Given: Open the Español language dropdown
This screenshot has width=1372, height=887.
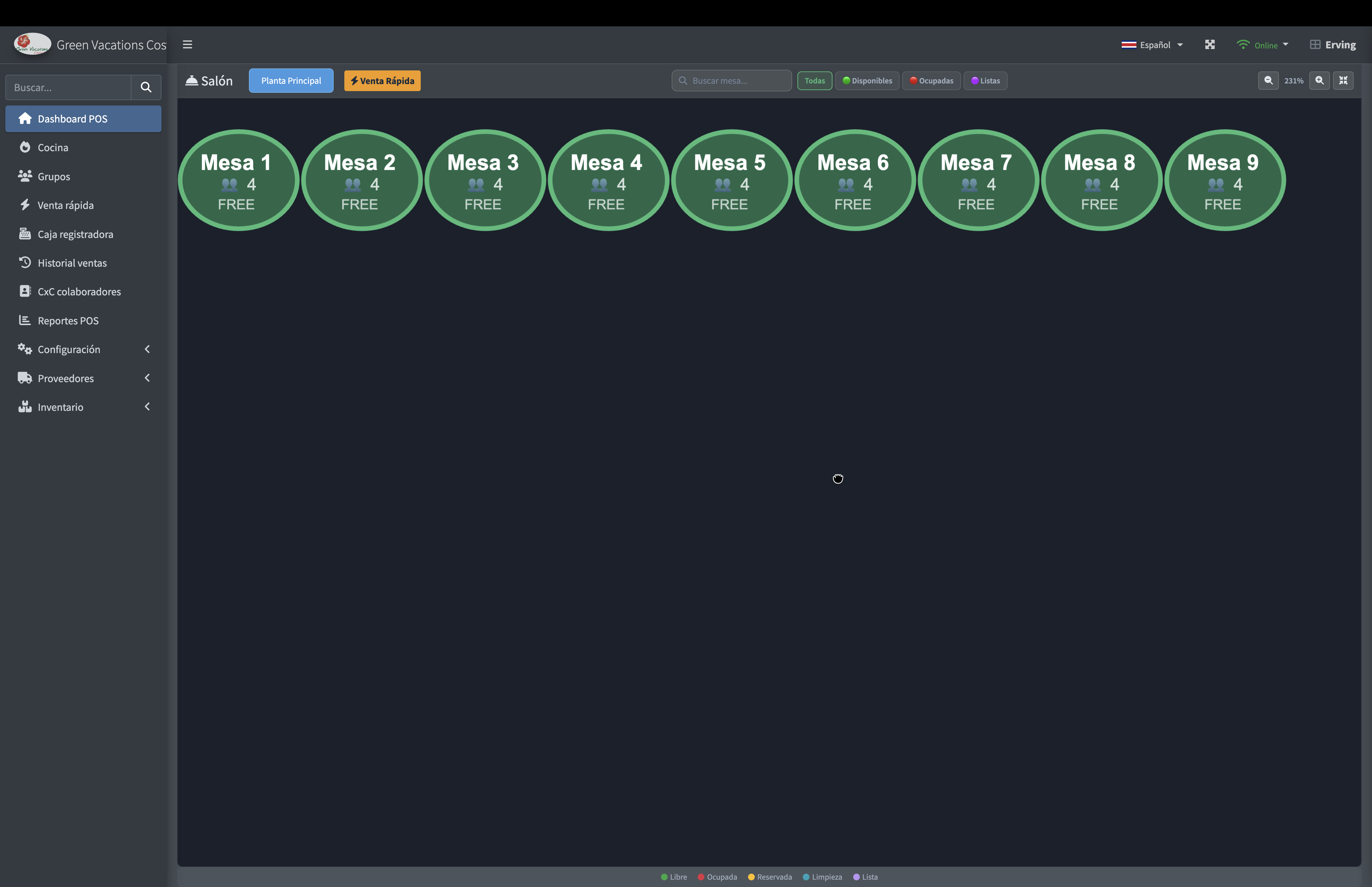Looking at the screenshot, I should click(x=1152, y=44).
